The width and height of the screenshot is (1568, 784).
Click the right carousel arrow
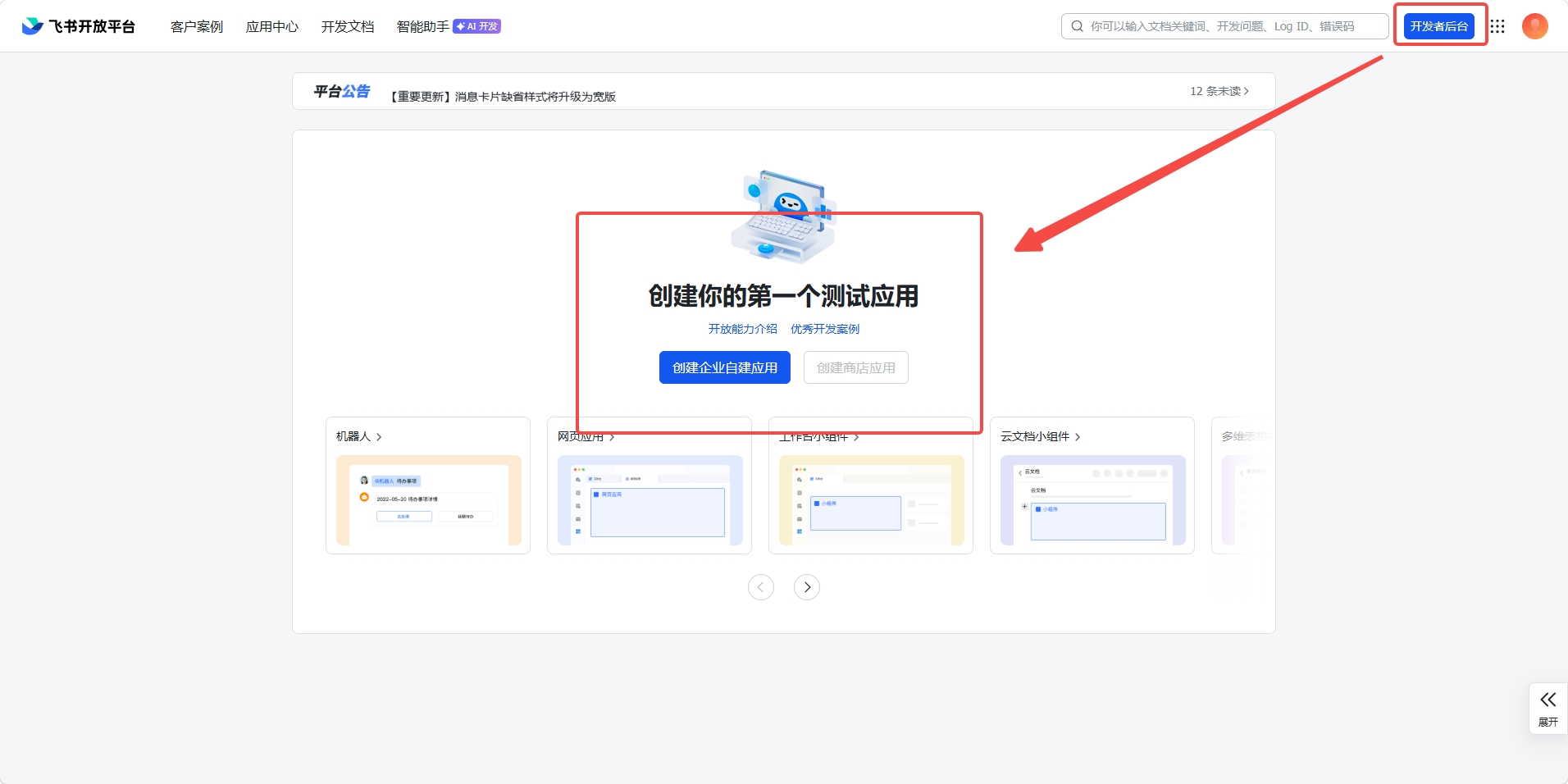coord(807,586)
